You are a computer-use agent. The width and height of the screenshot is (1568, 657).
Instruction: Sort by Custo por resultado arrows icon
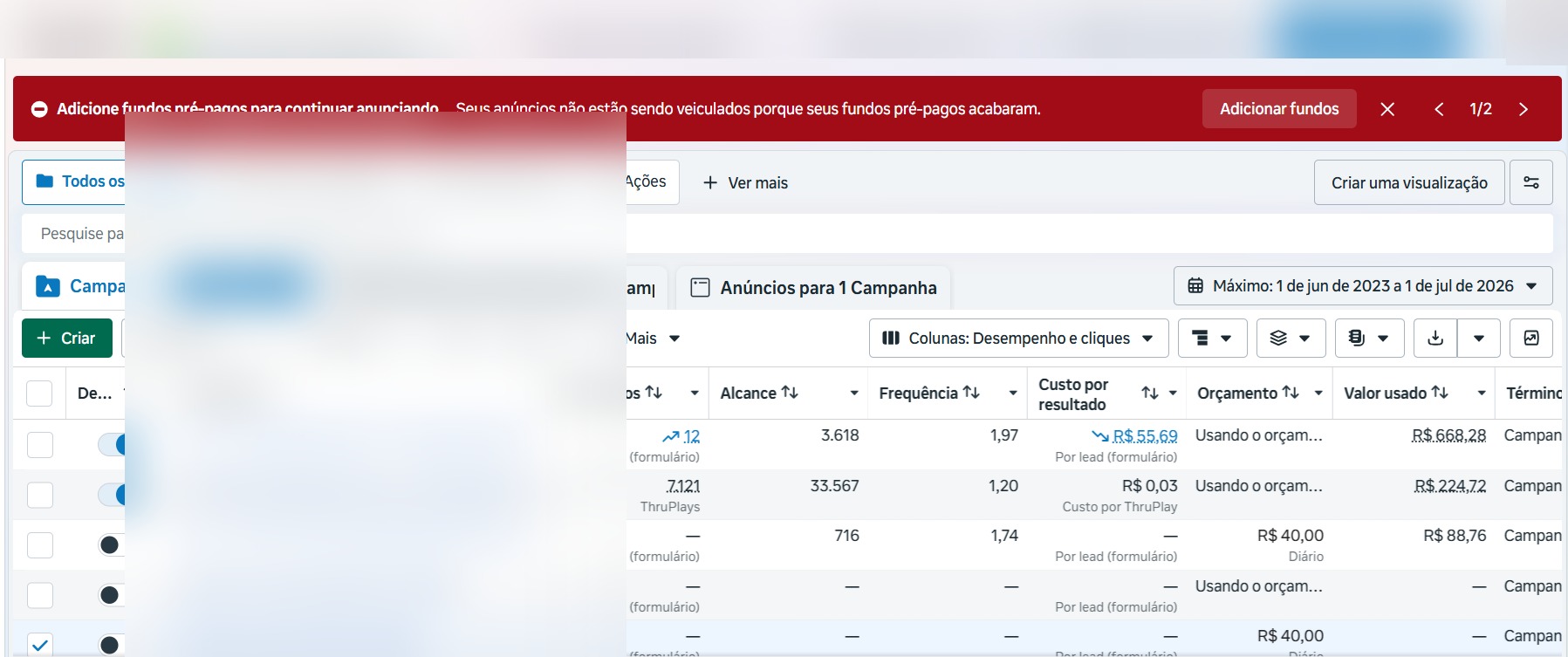point(1150,394)
